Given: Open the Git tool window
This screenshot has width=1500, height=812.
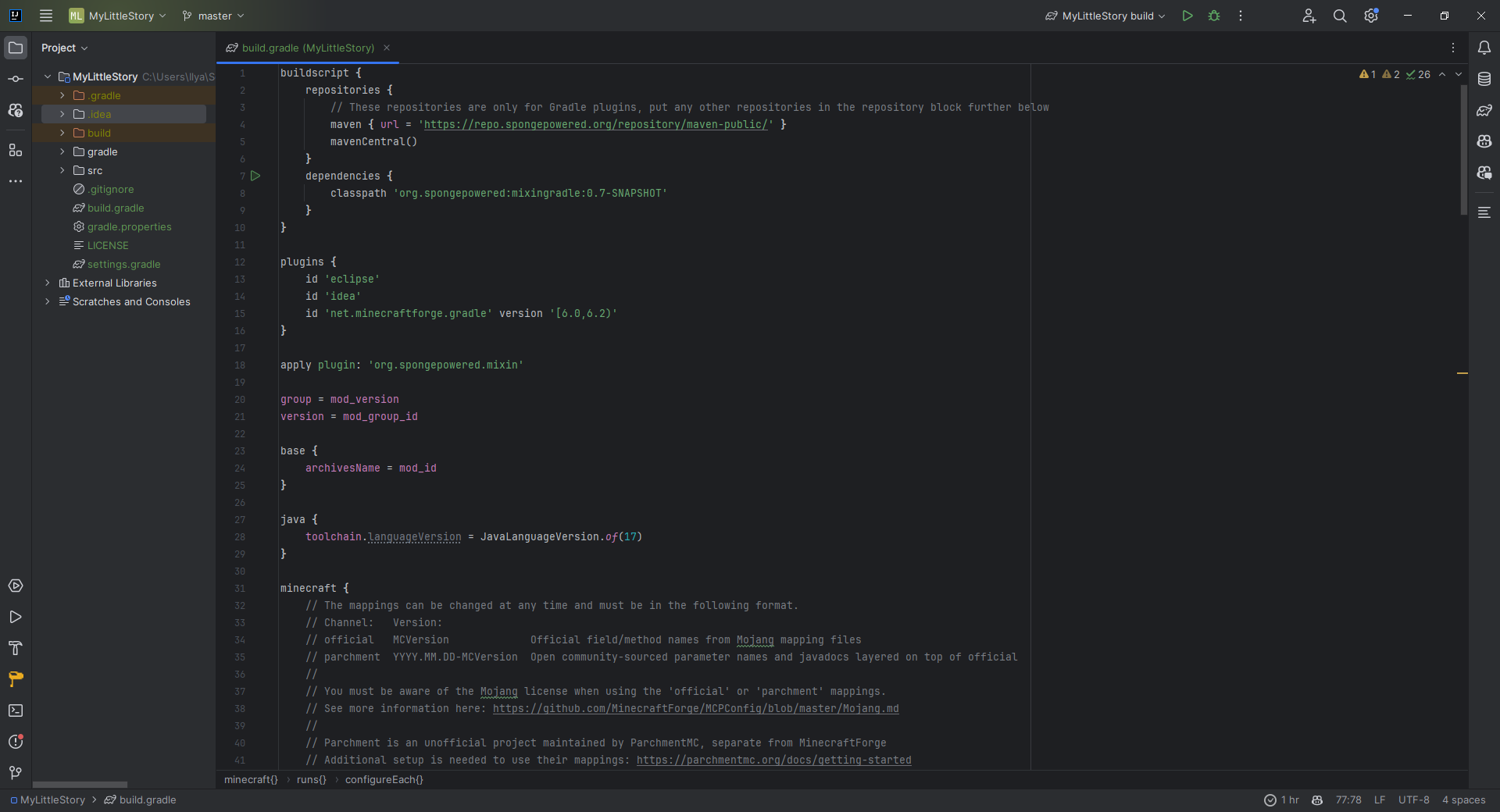Looking at the screenshot, I should (x=16, y=773).
